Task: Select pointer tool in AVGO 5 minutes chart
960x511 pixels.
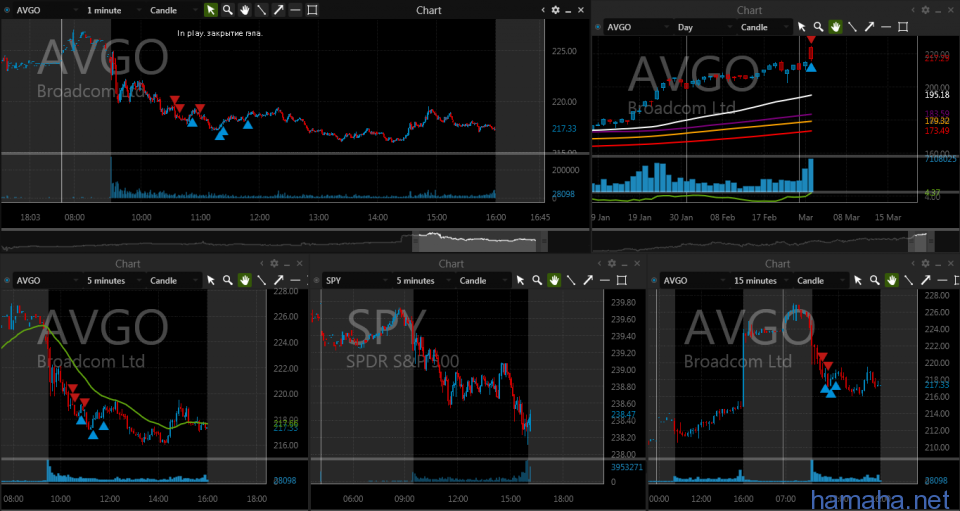Action: (x=211, y=280)
